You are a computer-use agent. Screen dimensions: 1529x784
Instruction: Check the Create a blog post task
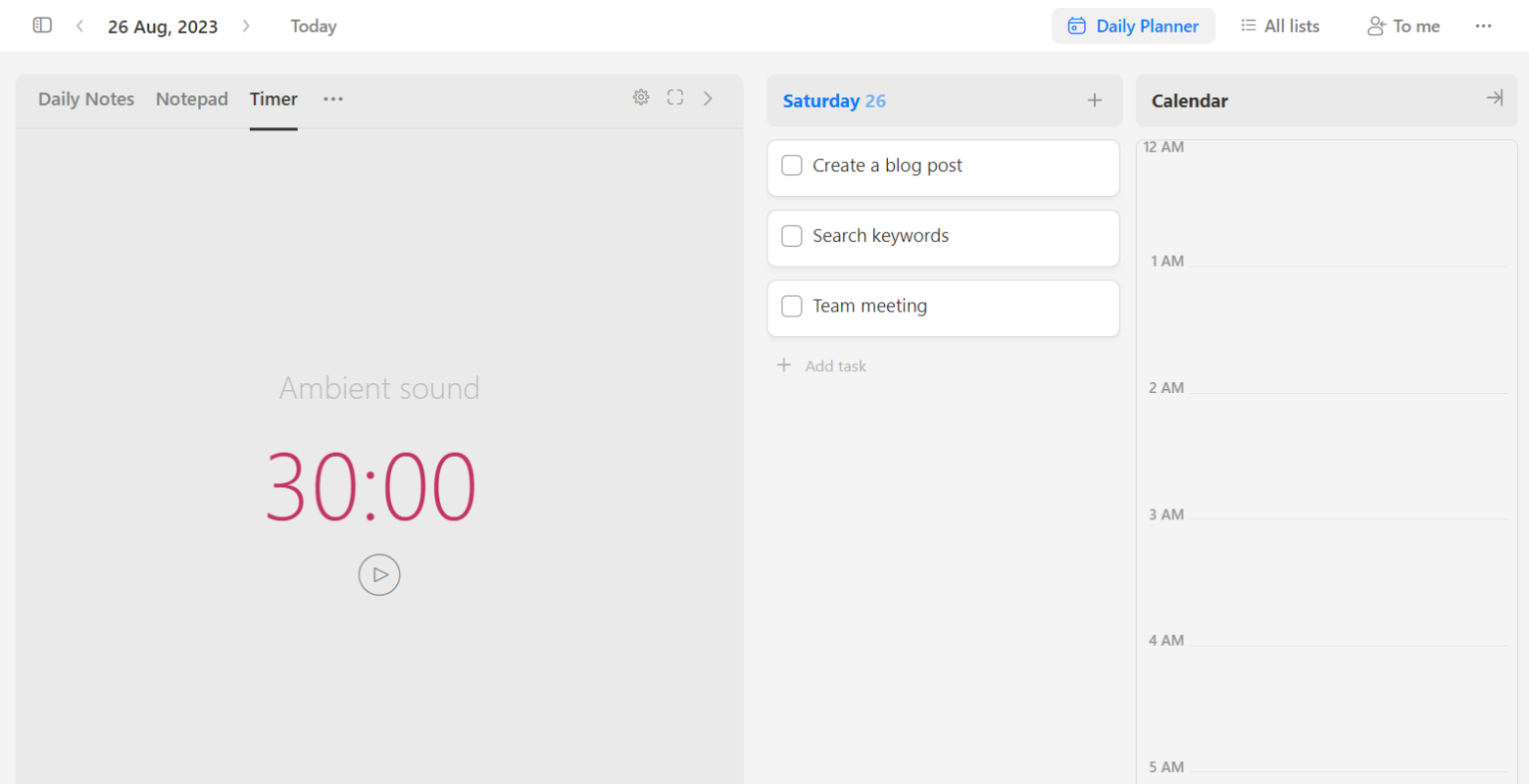[x=792, y=166]
